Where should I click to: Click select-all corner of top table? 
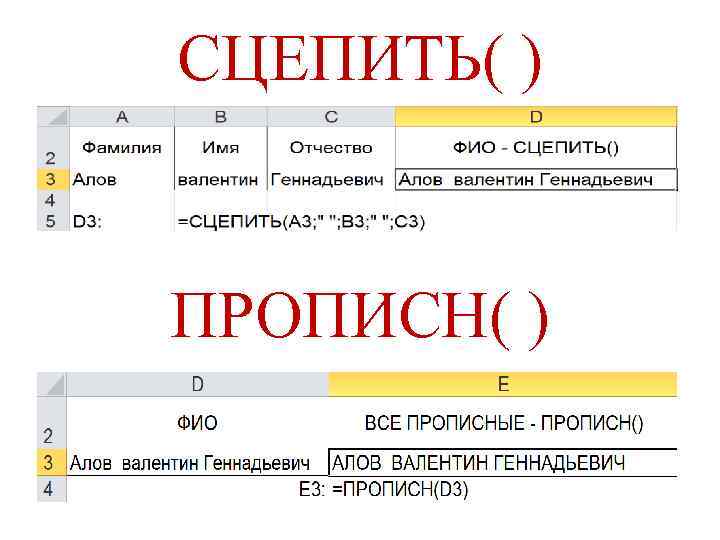point(53,117)
